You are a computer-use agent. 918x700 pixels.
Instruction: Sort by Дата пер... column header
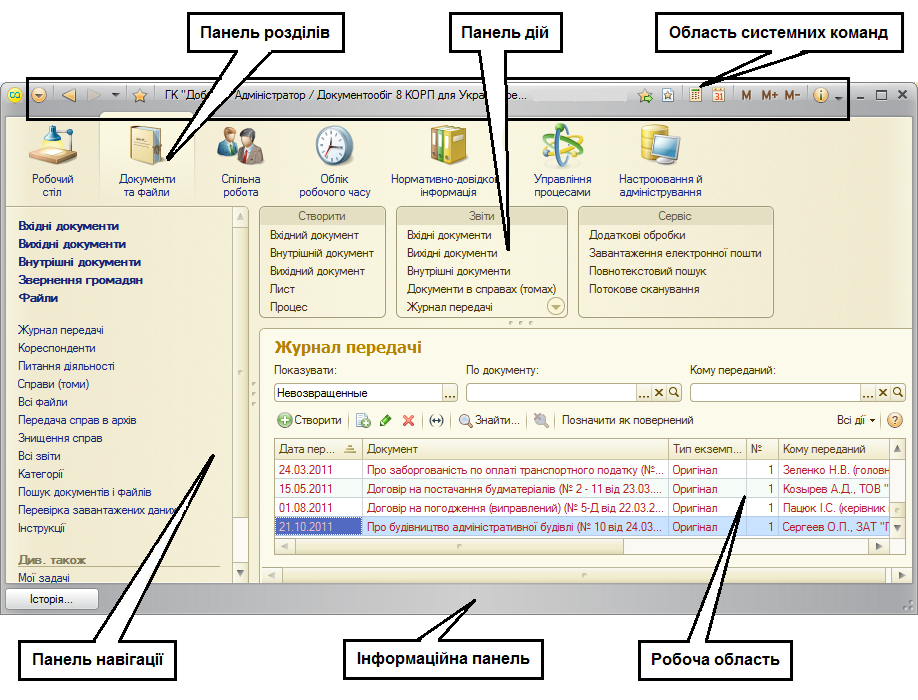click(318, 449)
